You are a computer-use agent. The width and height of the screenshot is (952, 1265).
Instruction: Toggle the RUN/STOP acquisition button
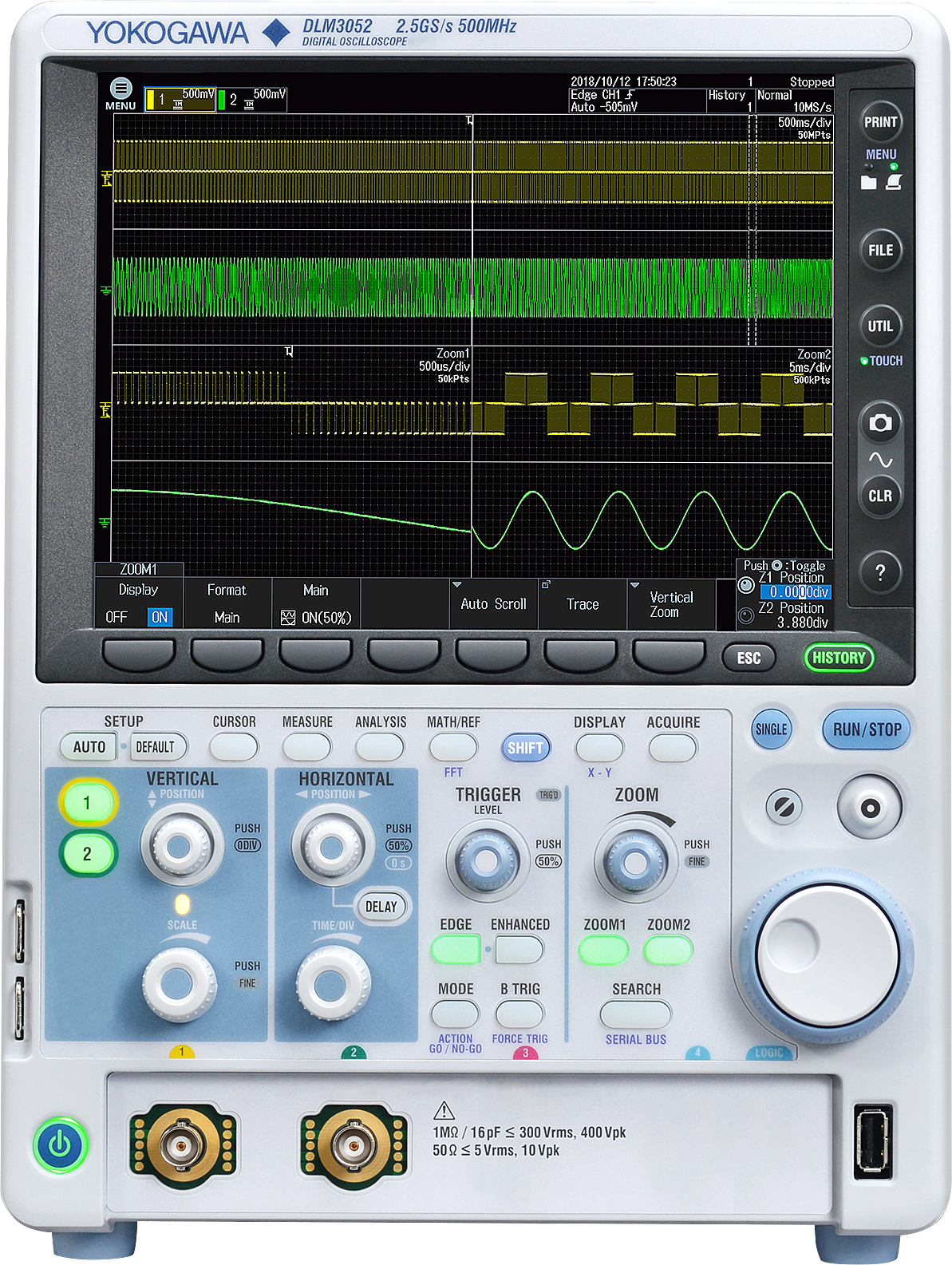pos(867,729)
